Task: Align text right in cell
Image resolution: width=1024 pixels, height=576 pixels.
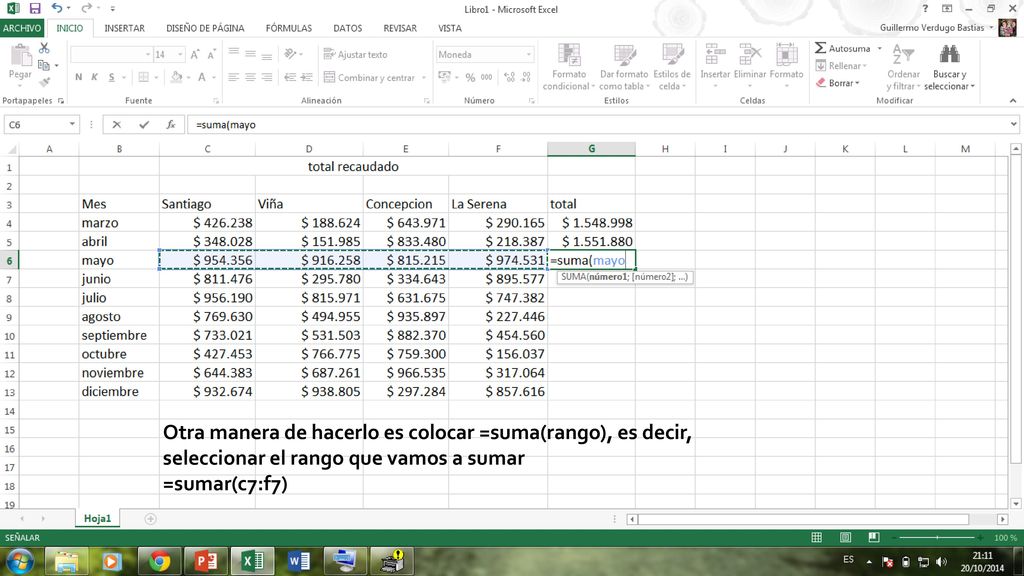Action: coord(266,77)
